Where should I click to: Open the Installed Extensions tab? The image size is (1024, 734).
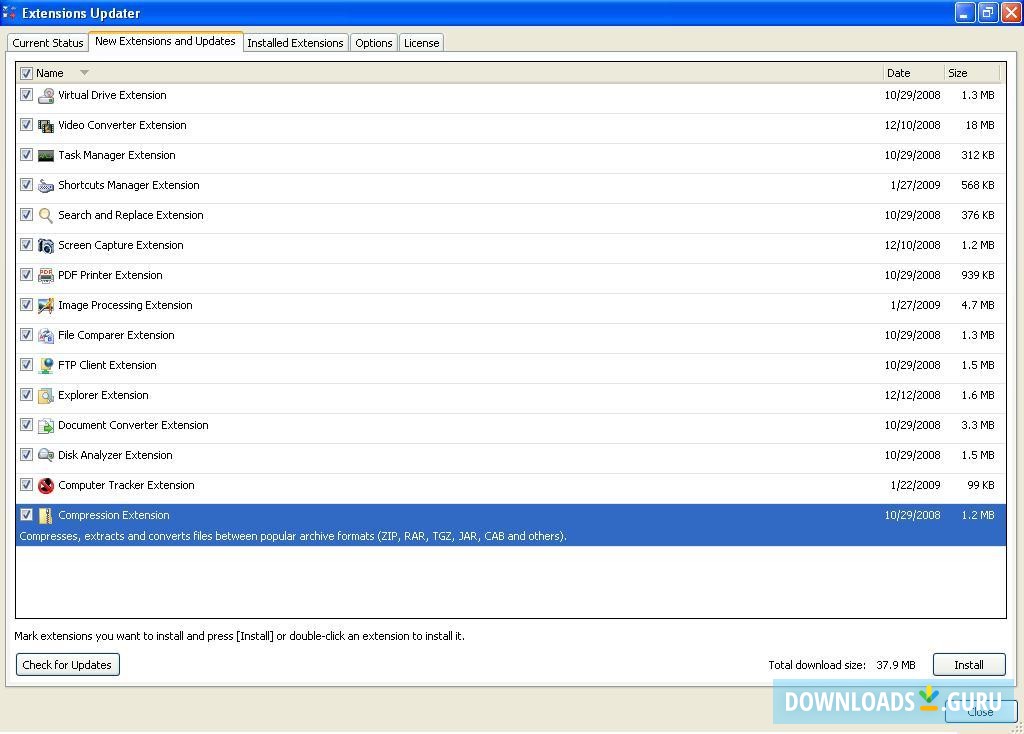pos(295,43)
